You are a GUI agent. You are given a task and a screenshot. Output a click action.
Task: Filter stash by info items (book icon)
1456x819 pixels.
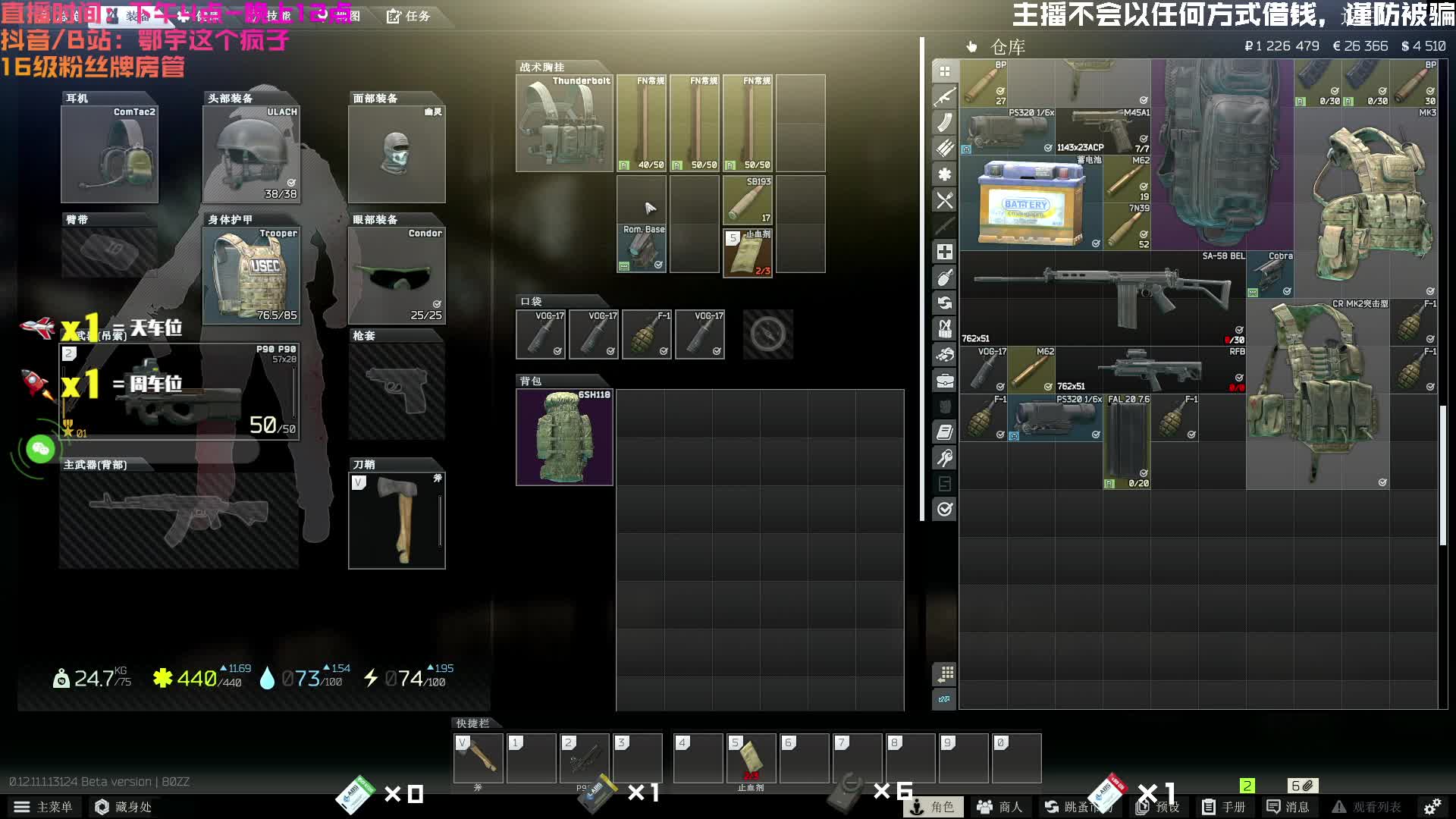[944, 432]
